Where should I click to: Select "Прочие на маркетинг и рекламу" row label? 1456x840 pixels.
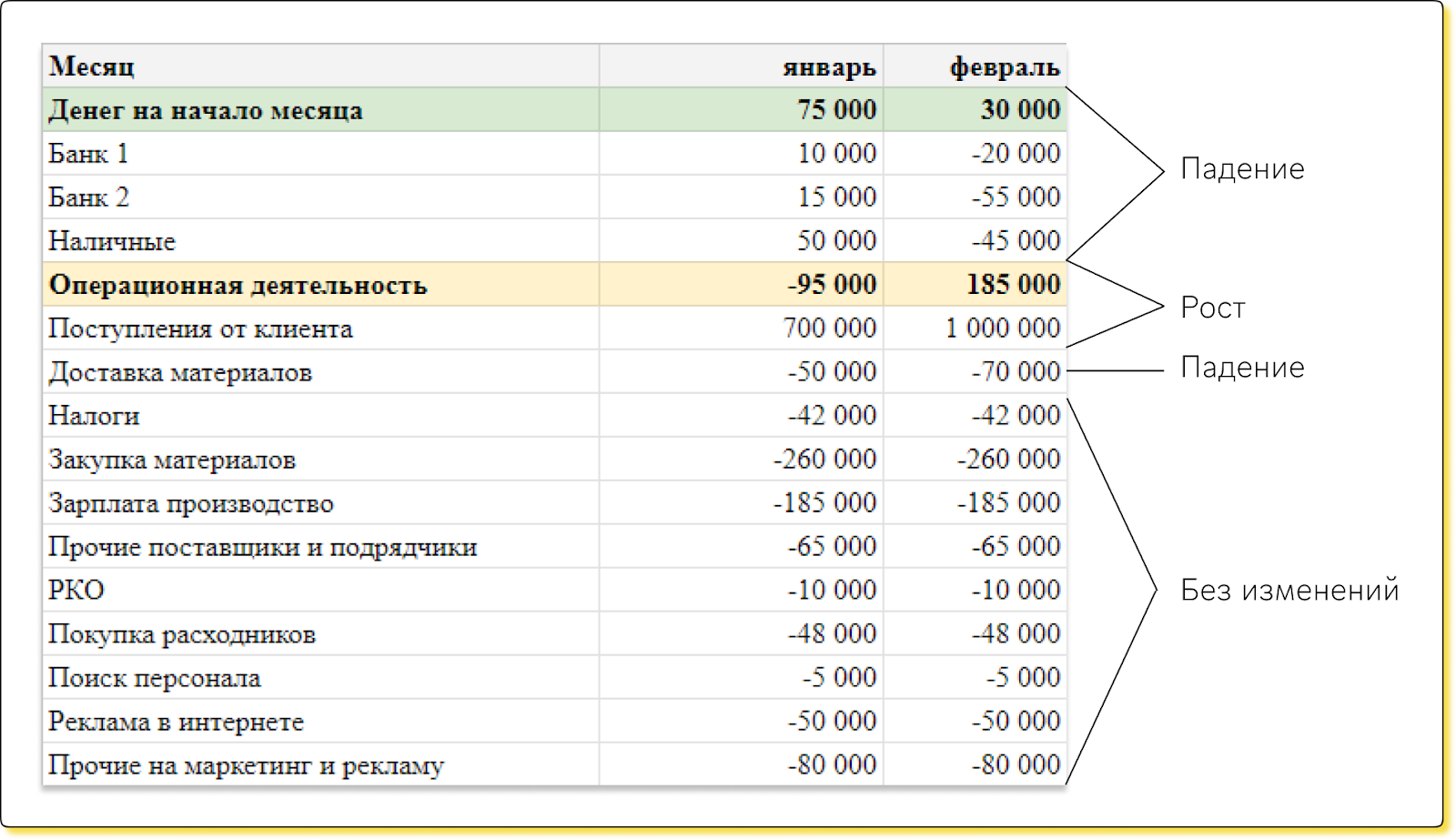click(x=246, y=765)
